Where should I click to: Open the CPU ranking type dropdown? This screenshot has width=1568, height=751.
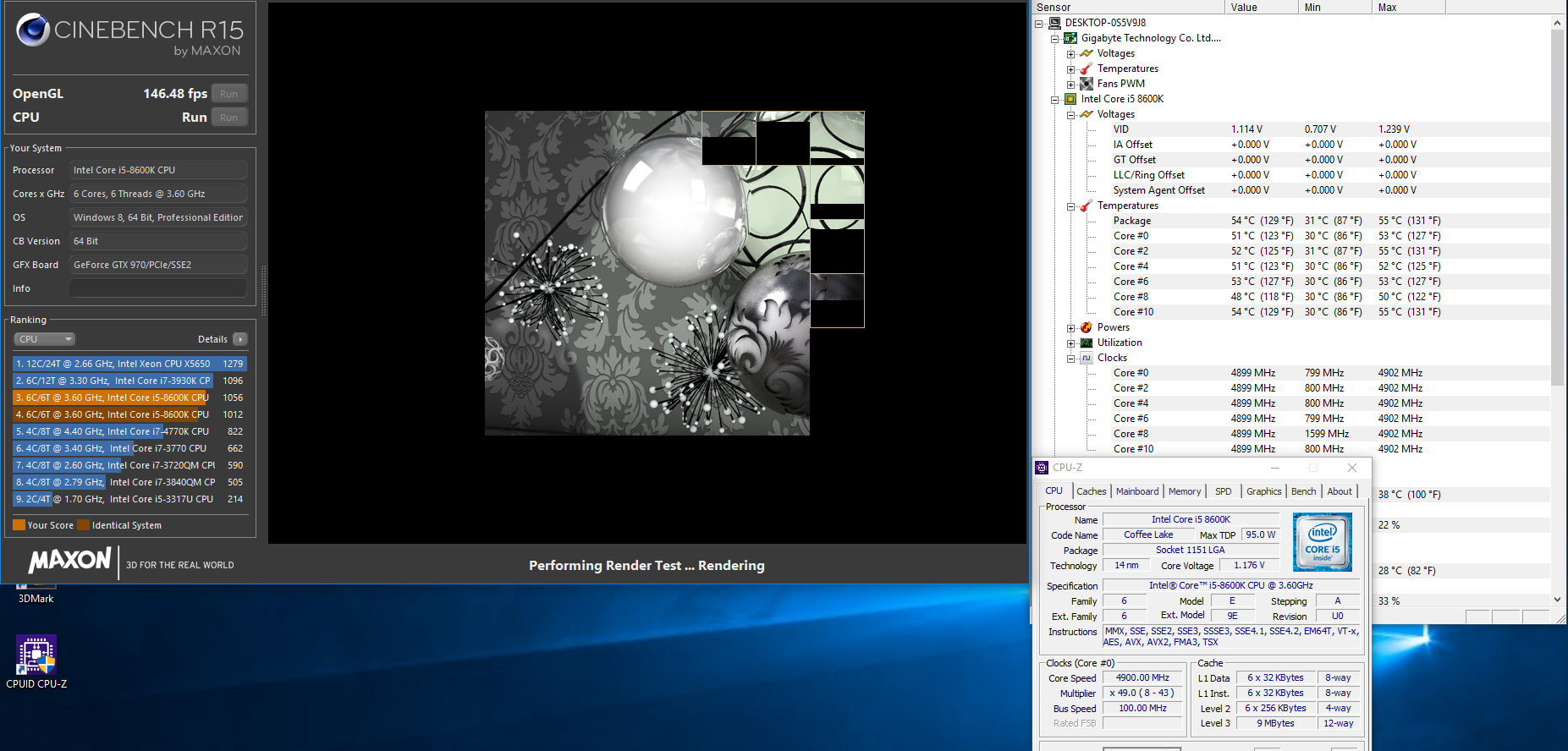point(45,339)
